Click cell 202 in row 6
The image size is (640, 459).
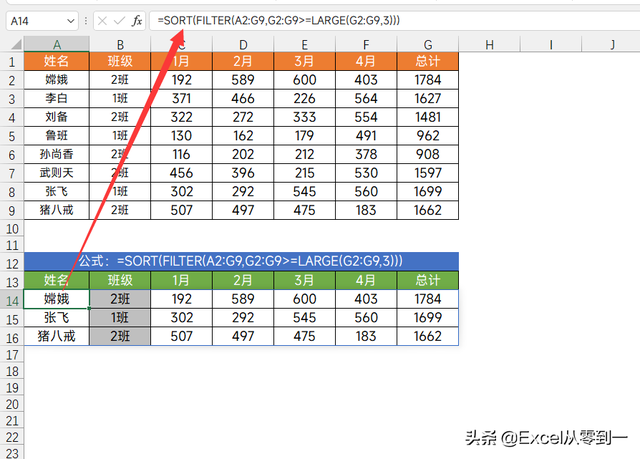tap(243, 154)
